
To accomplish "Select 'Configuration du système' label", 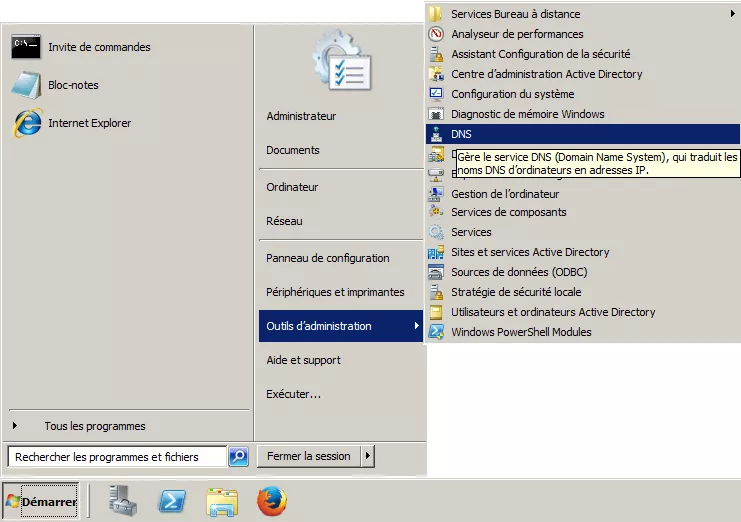I will point(513,94).
